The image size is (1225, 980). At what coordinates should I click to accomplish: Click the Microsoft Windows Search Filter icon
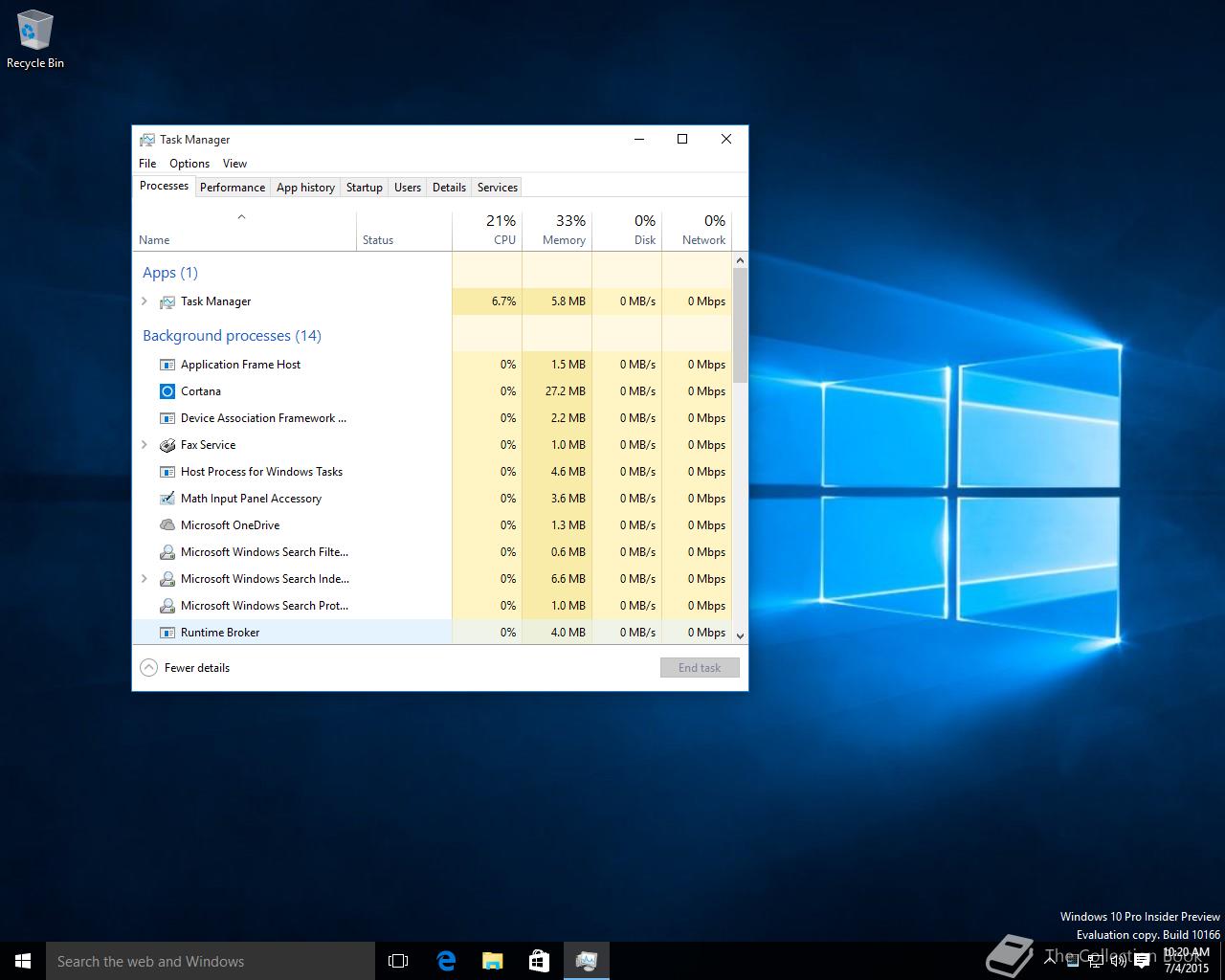[x=167, y=552]
